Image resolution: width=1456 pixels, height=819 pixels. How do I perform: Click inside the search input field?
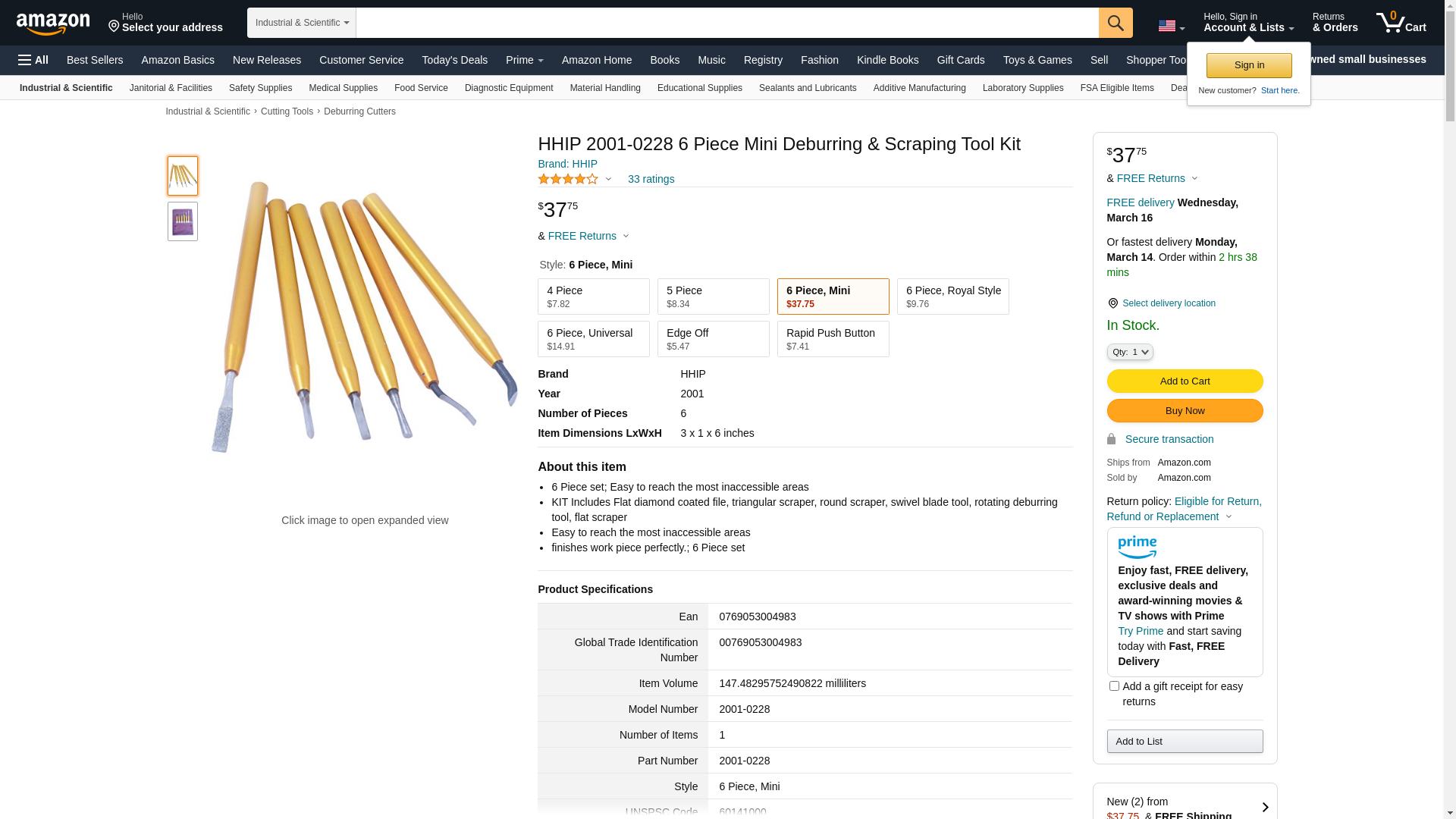(x=726, y=23)
